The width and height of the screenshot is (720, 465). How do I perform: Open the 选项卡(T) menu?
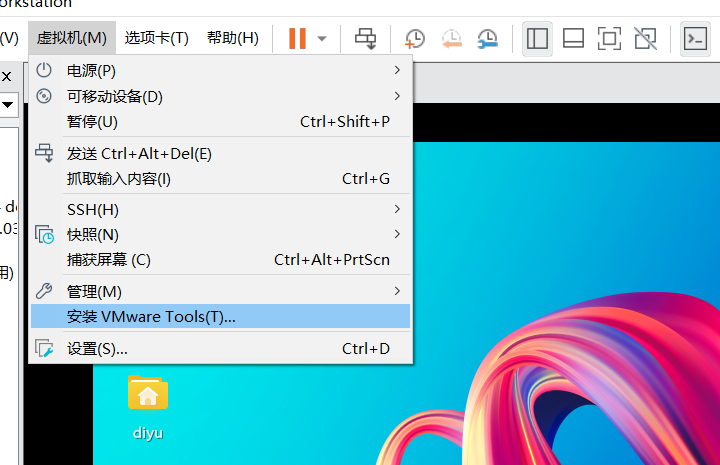[x=156, y=38]
